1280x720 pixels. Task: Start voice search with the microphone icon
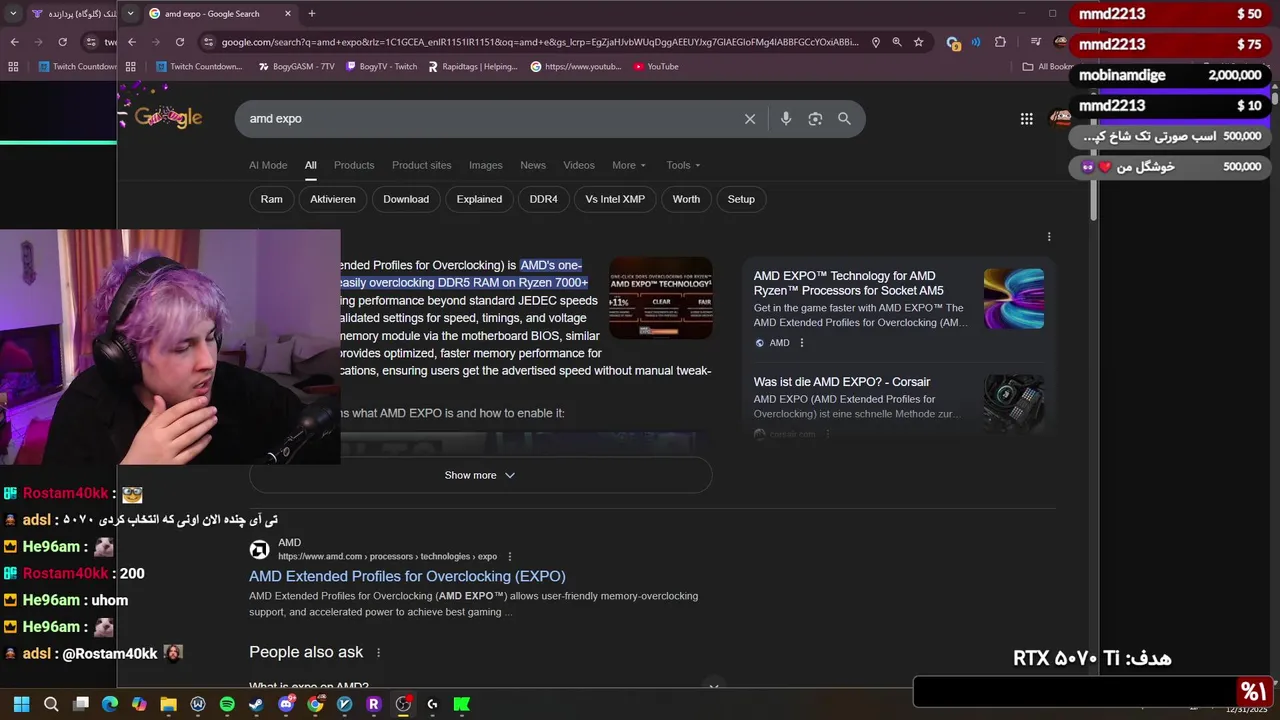click(786, 119)
